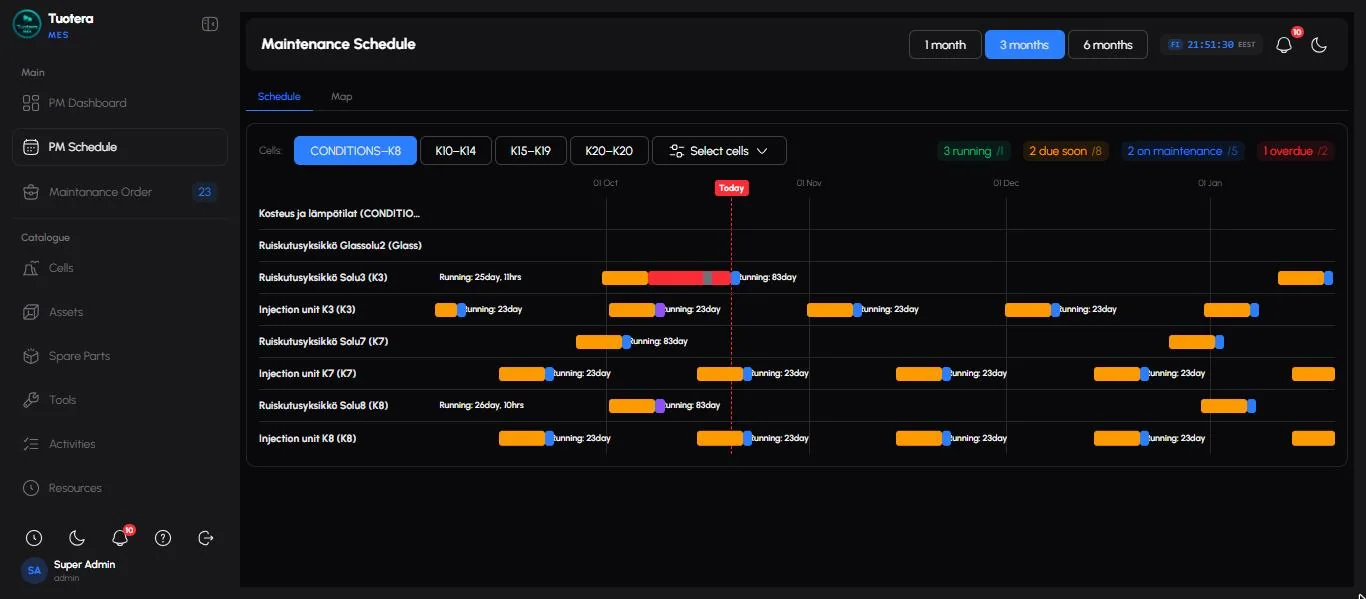Toggle dark mode moon icon in header
The height and width of the screenshot is (599, 1366).
[x=1319, y=45]
